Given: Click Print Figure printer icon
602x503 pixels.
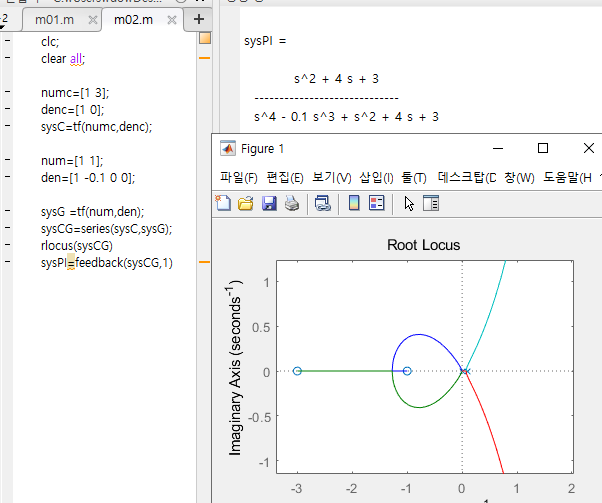Looking at the screenshot, I should (x=292, y=203).
